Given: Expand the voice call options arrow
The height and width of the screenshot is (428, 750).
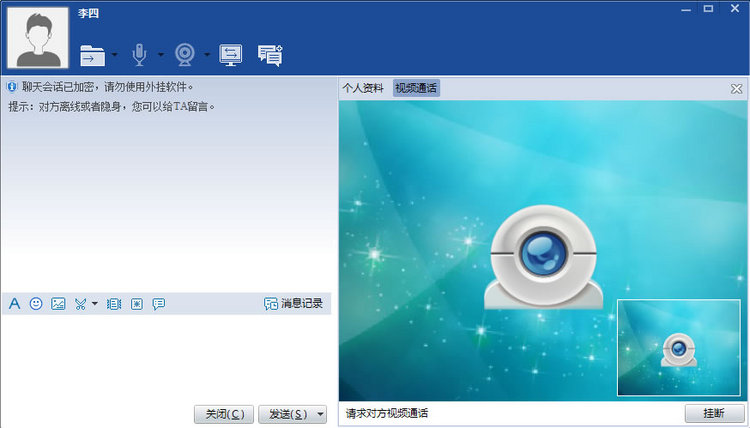Looking at the screenshot, I should pos(161,55).
